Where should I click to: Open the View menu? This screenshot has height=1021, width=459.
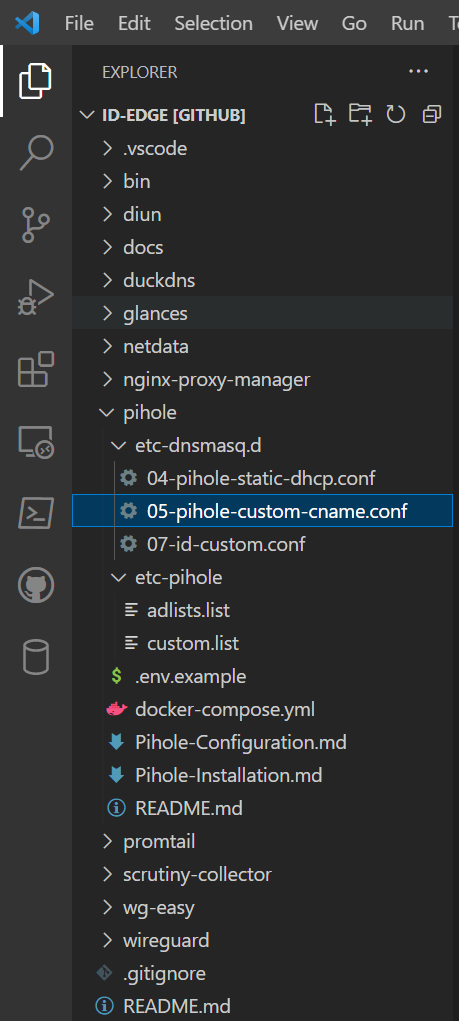297,23
